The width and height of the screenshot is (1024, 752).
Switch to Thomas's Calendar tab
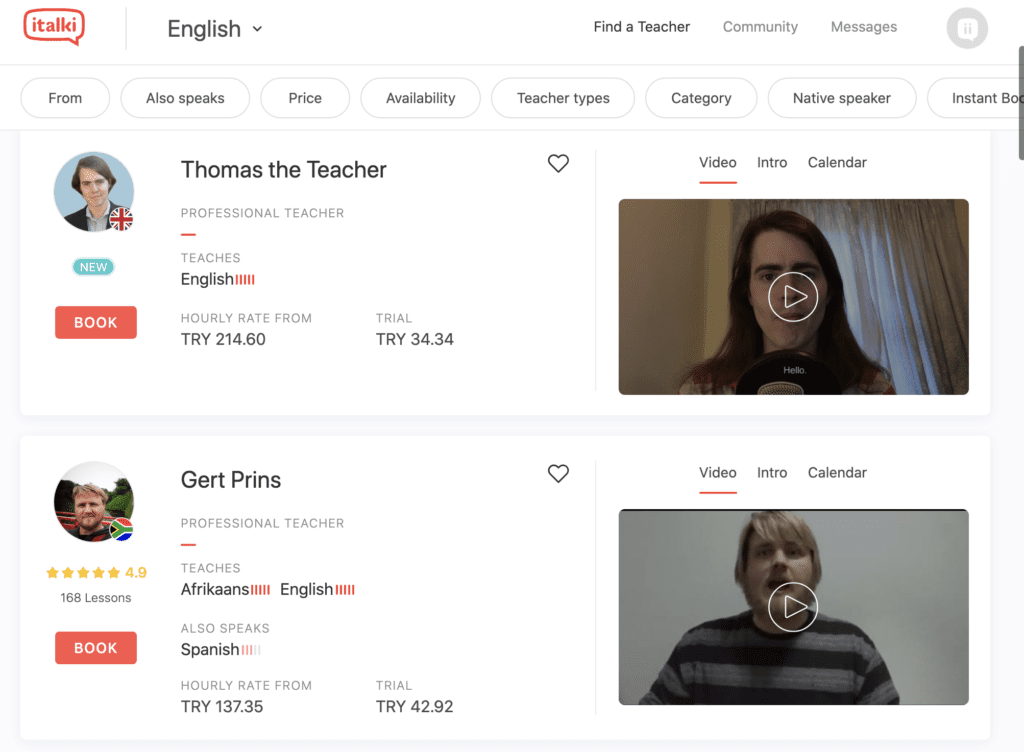tap(837, 162)
